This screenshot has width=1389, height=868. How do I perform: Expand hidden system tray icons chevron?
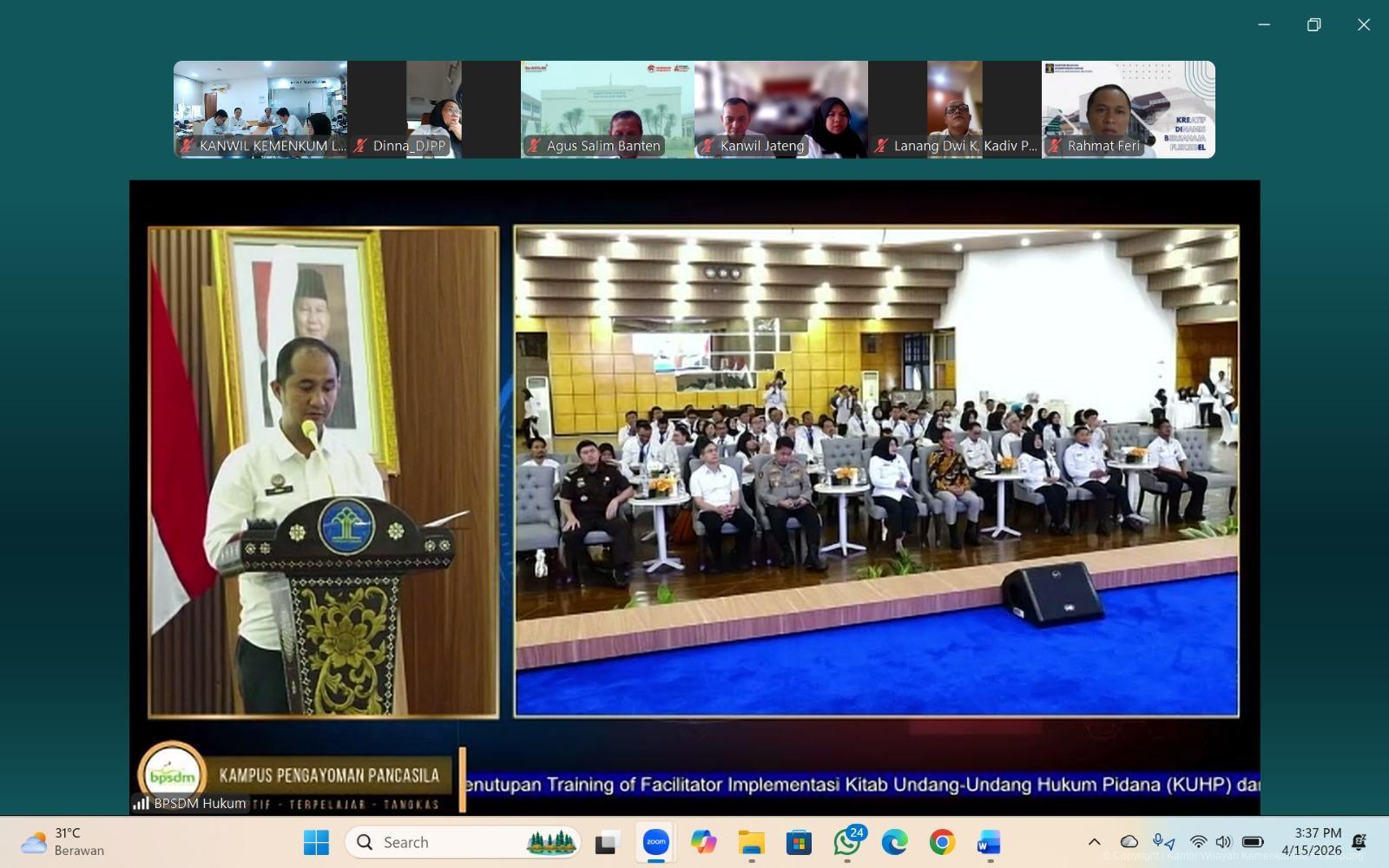[1094, 842]
